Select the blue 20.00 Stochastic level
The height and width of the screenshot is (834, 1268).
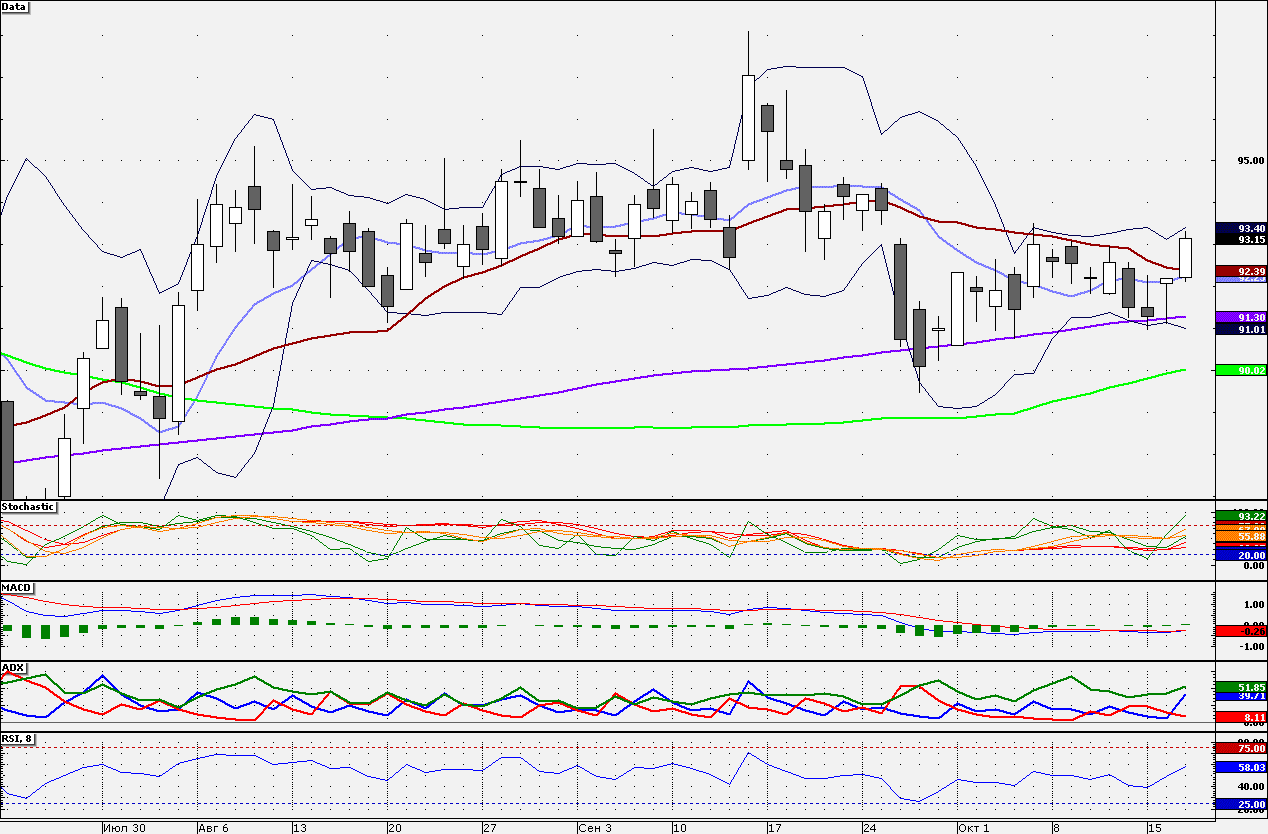pos(1241,555)
